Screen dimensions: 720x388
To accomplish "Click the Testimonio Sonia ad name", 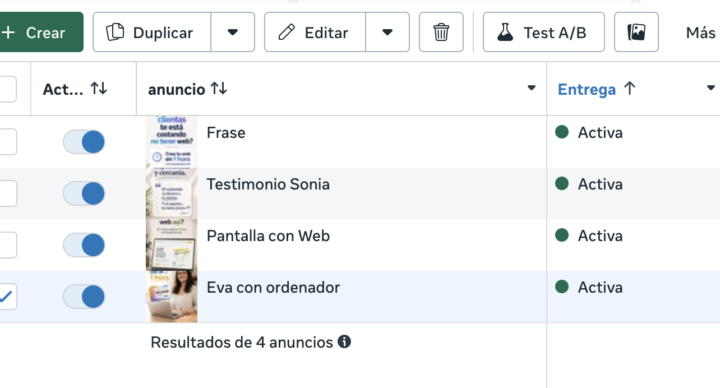I will click(x=268, y=184).
